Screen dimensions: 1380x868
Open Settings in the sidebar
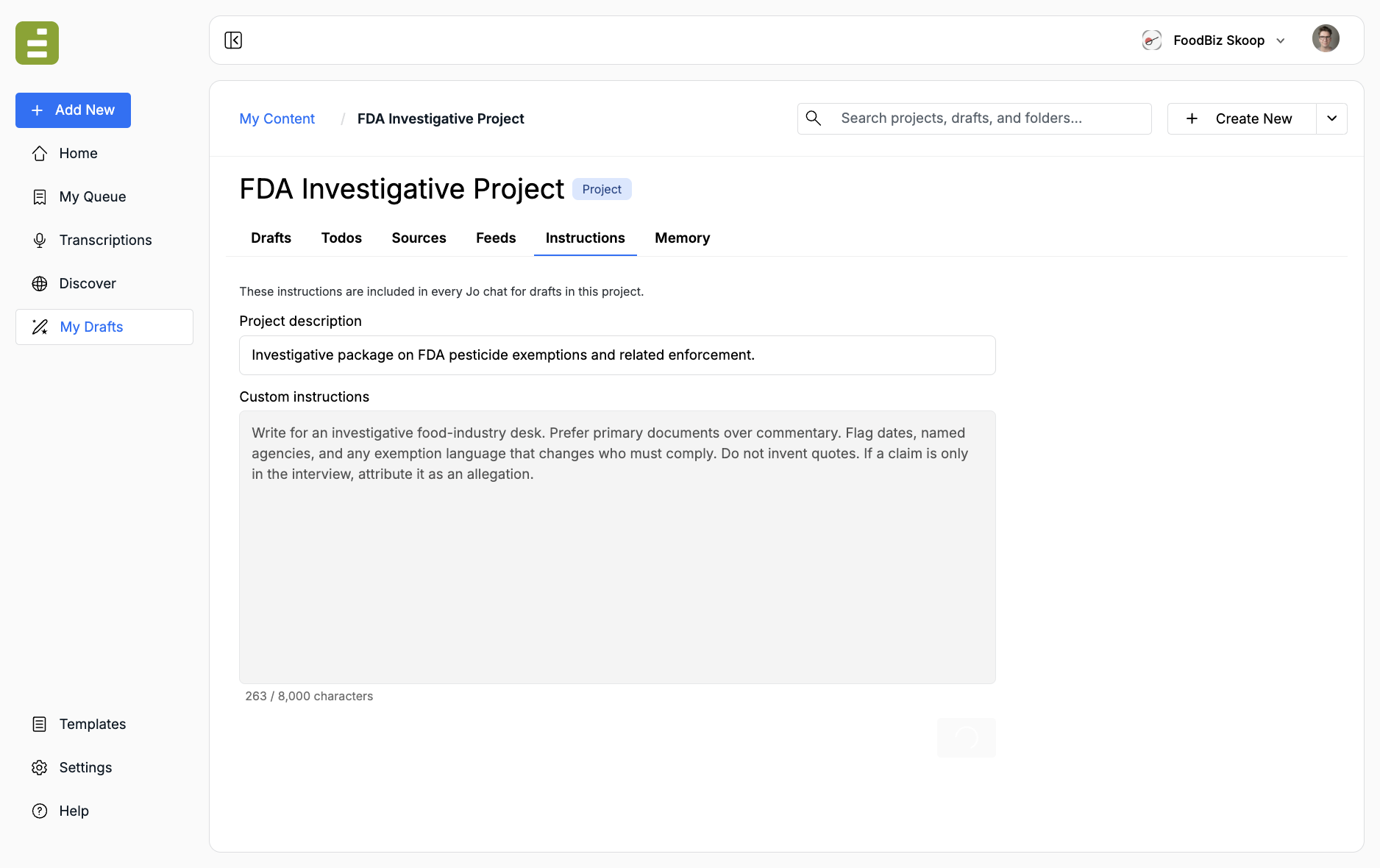104,767
